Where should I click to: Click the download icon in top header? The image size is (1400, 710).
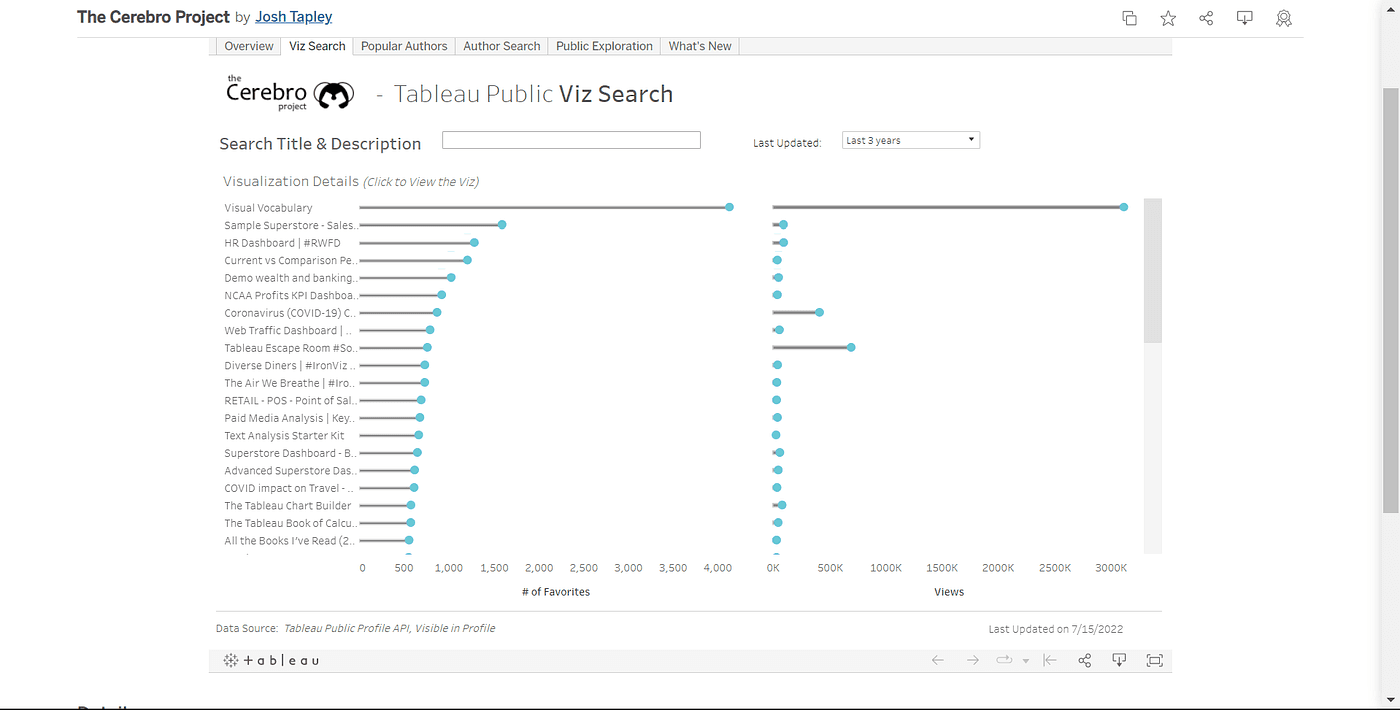pos(1245,18)
